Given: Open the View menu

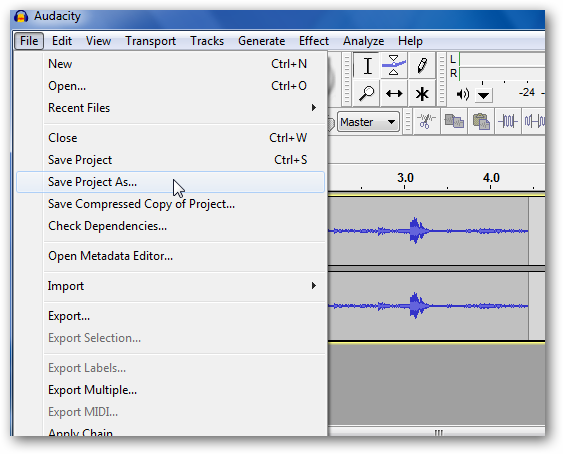Looking at the screenshot, I should click(98, 41).
